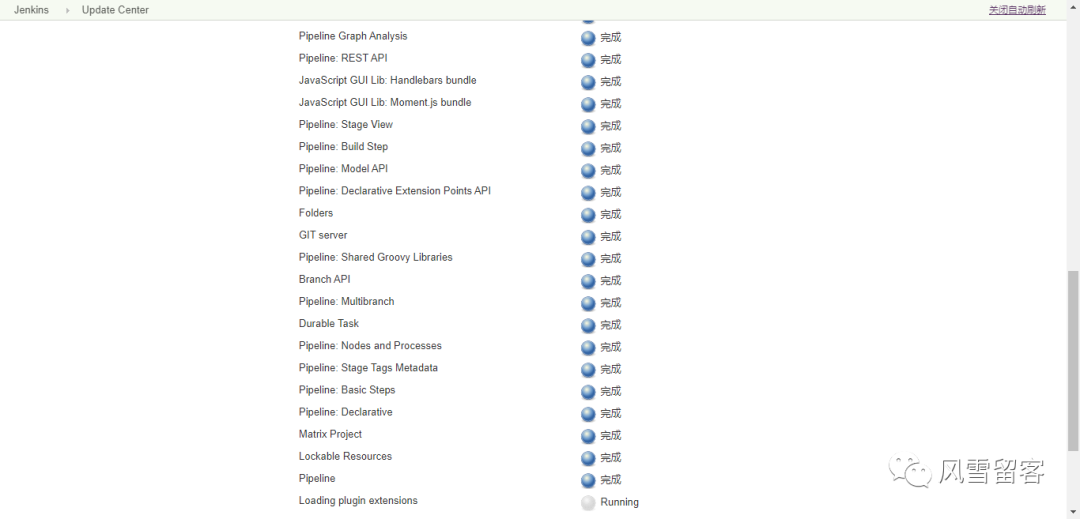Select JavaScript GUI Lib: Handlebars bundle text
Image resolution: width=1080 pixels, height=519 pixels.
coord(388,80)
